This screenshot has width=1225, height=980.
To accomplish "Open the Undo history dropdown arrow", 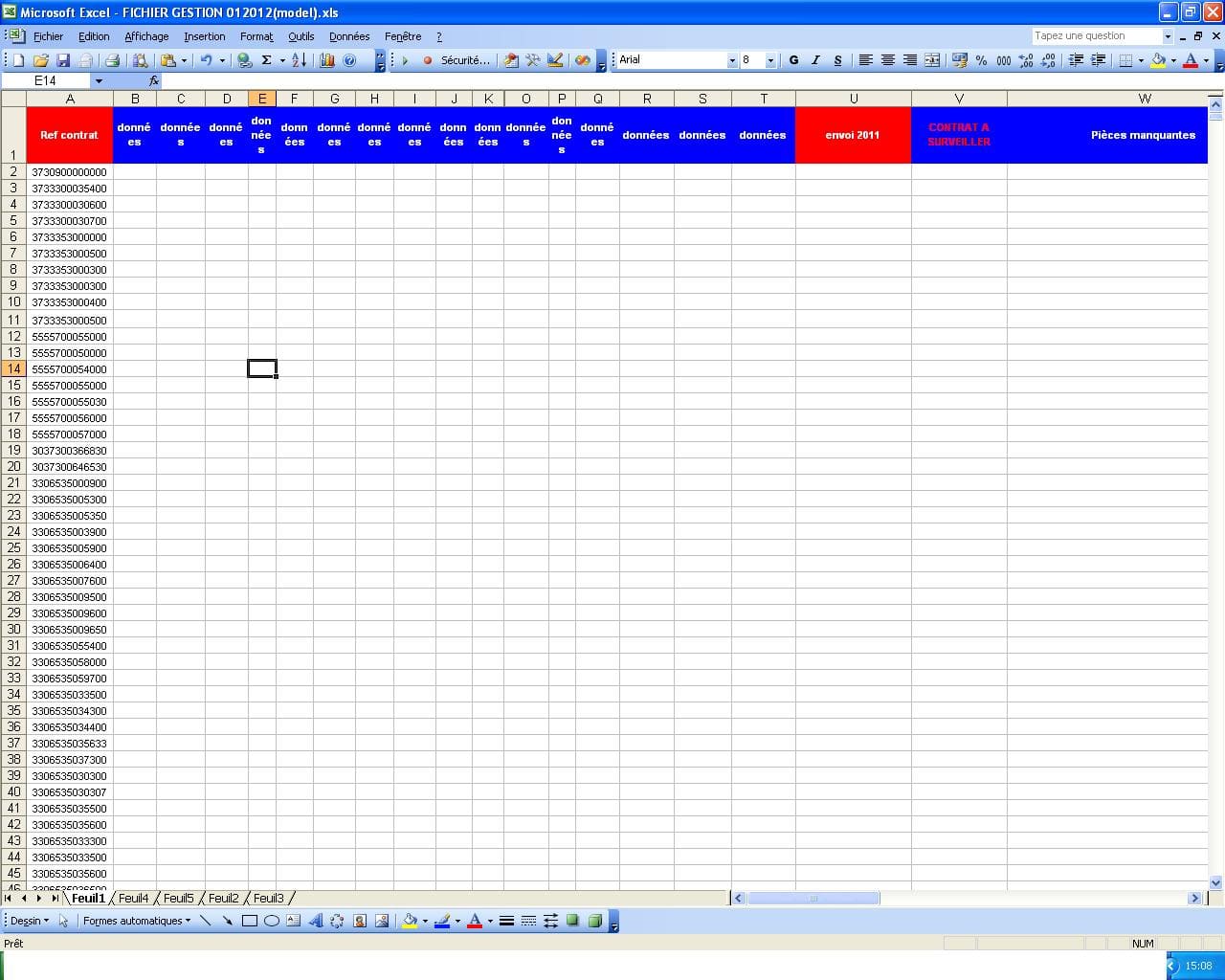I will coord(222,60).
